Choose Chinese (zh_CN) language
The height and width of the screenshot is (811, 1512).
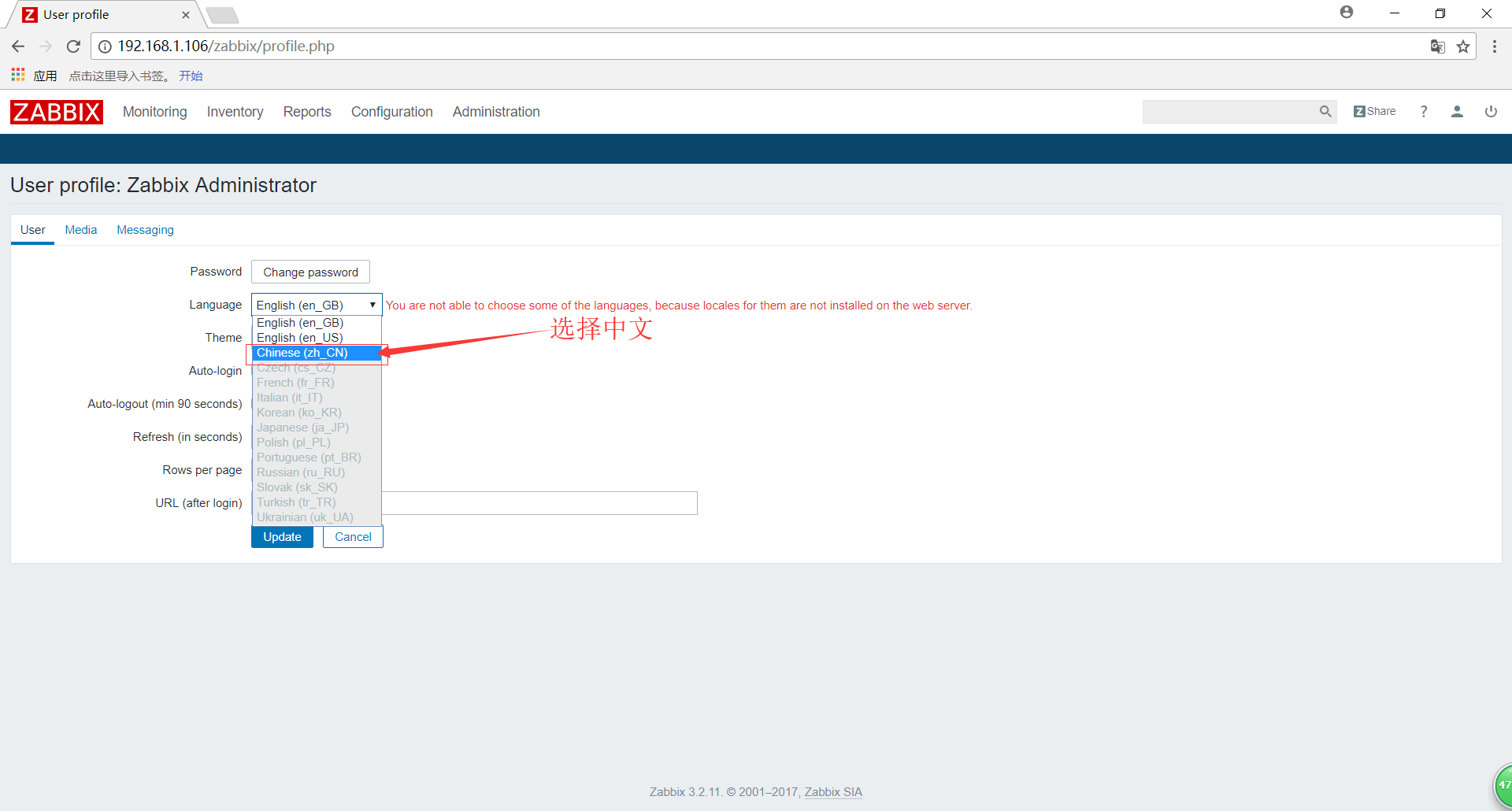(317, 353)
